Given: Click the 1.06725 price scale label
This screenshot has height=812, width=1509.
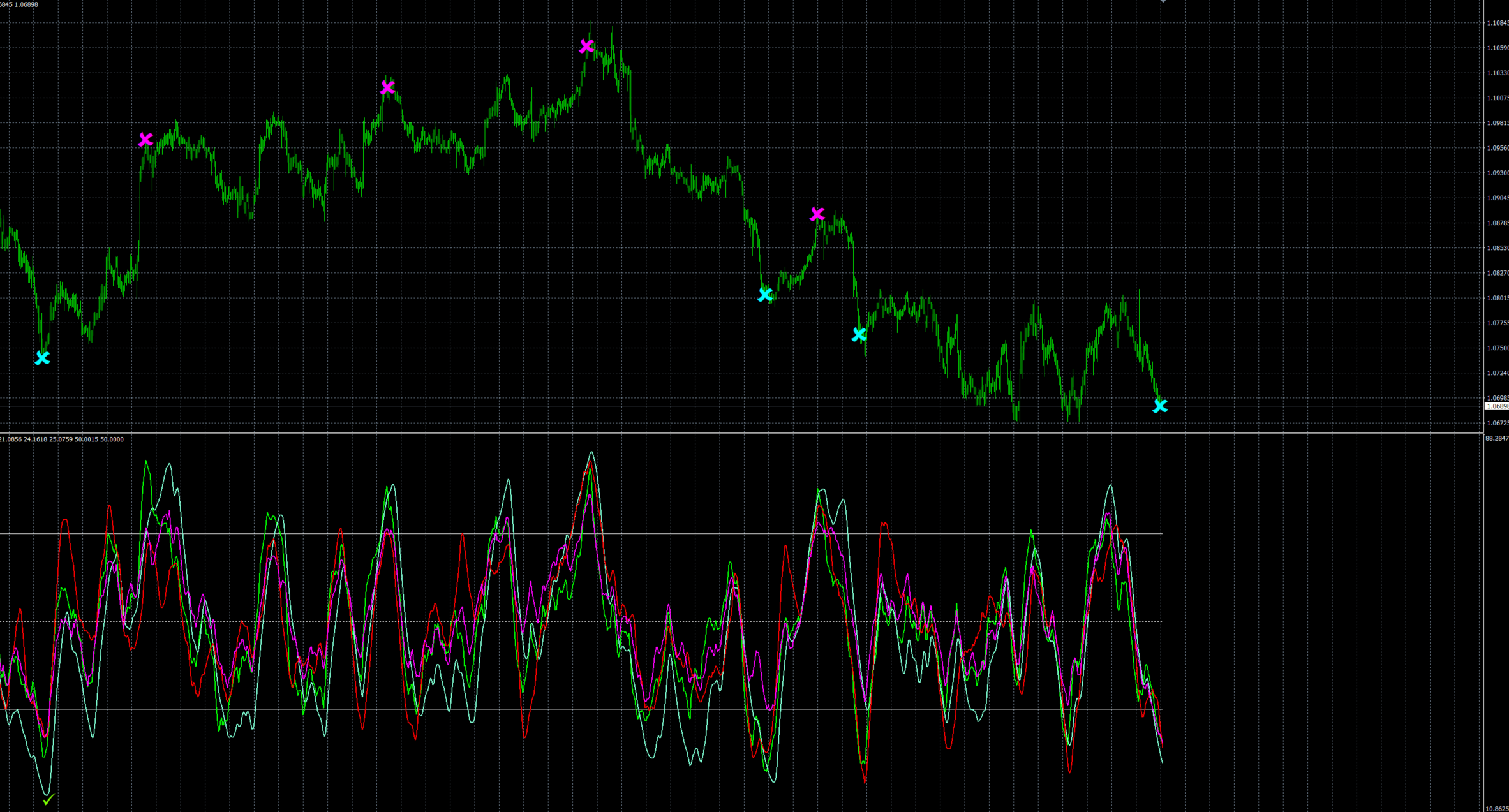Looking at the screenshot, I should coord(1497,423).
